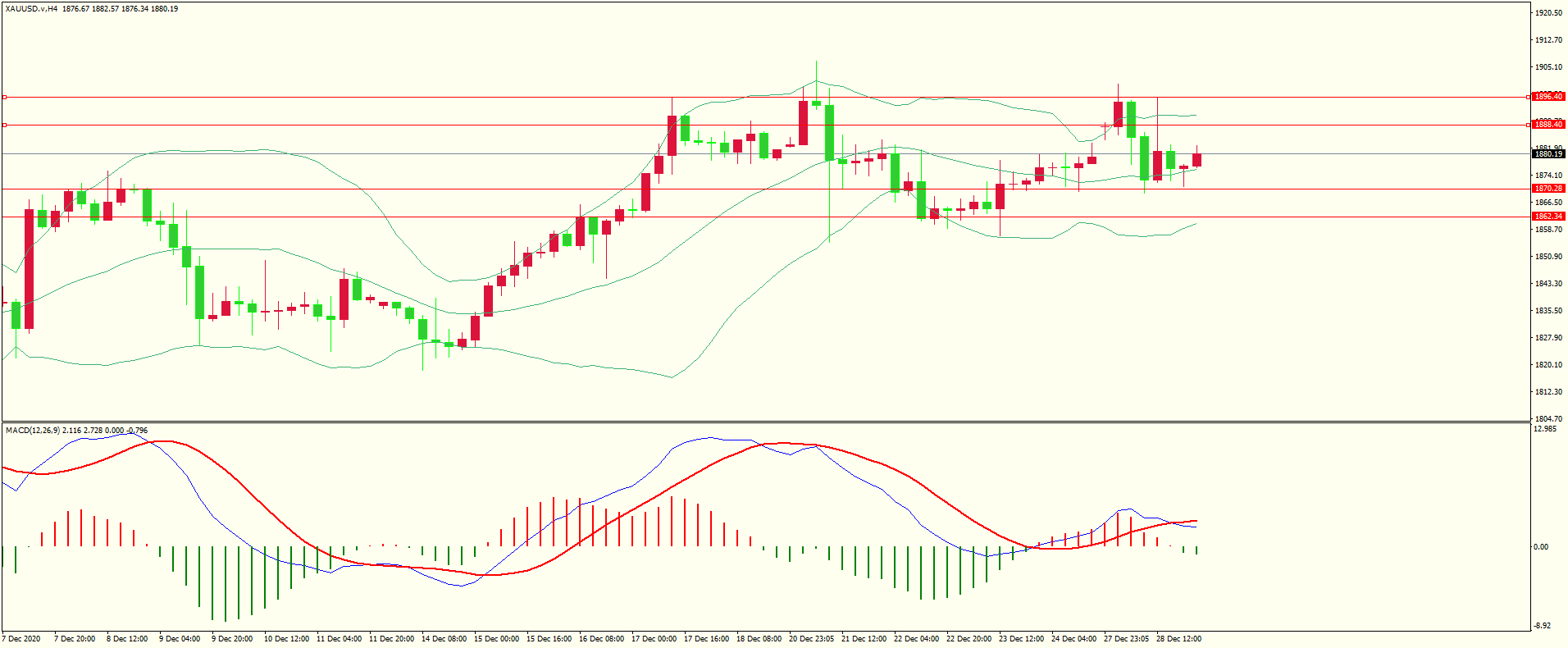Click left anchor handle of 1888.40 line
Image resolution: width=1568 pixels, height=648 pixels.
(4, 125)
